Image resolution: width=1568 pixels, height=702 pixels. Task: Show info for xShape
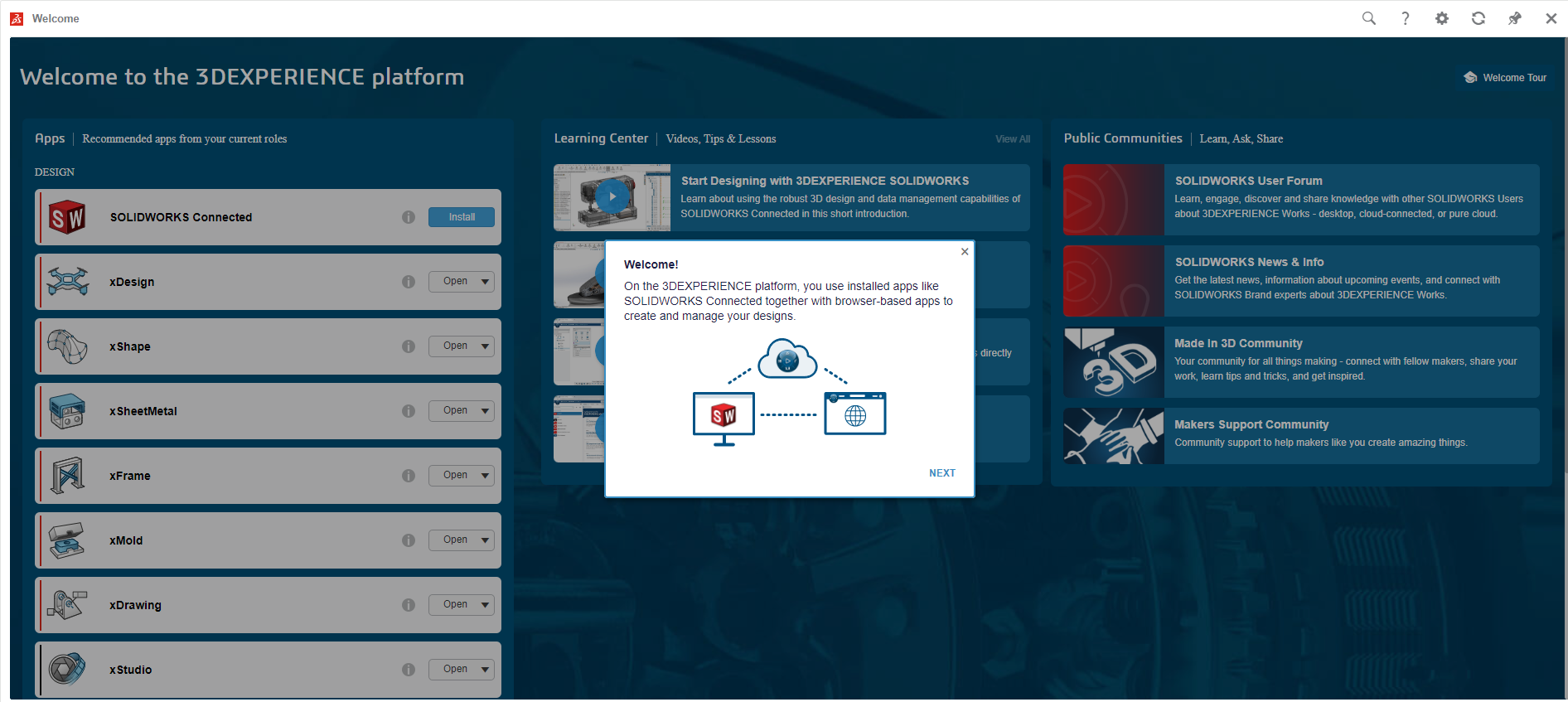point(409,346)
